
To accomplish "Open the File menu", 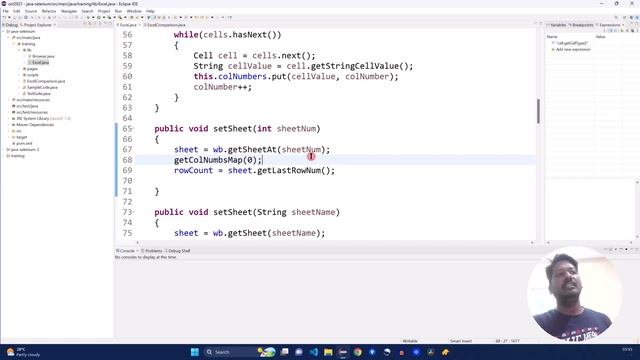I will (x=5, y=11).
